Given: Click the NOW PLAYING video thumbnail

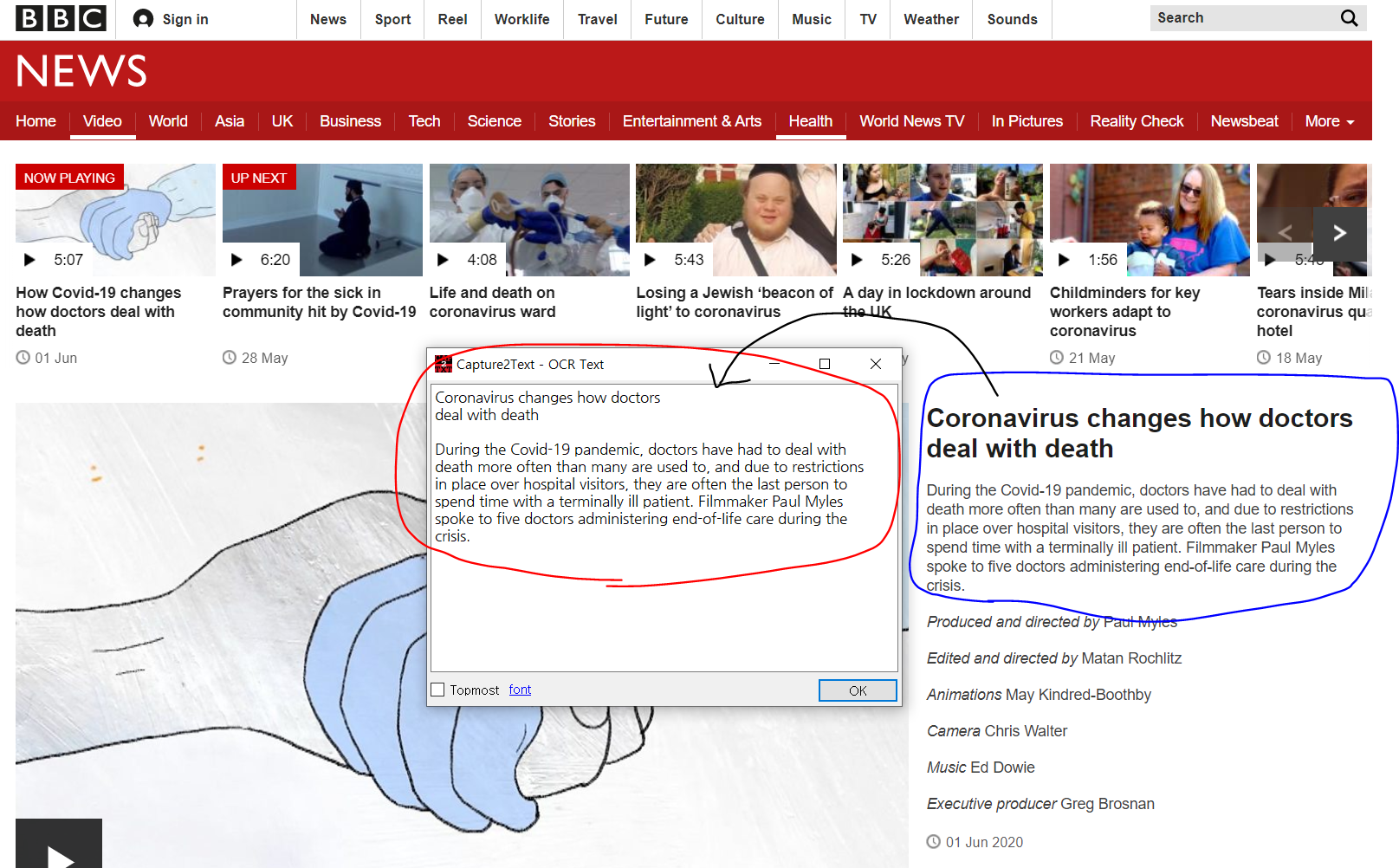Looking at the screenshot, I should [115, 220].
